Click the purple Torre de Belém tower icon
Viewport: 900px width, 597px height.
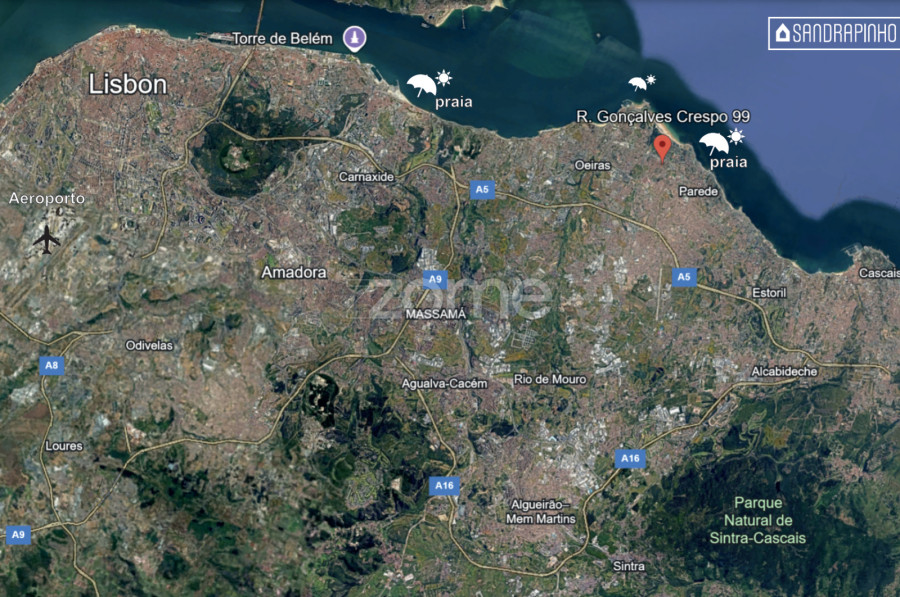(x=353, y=39)
